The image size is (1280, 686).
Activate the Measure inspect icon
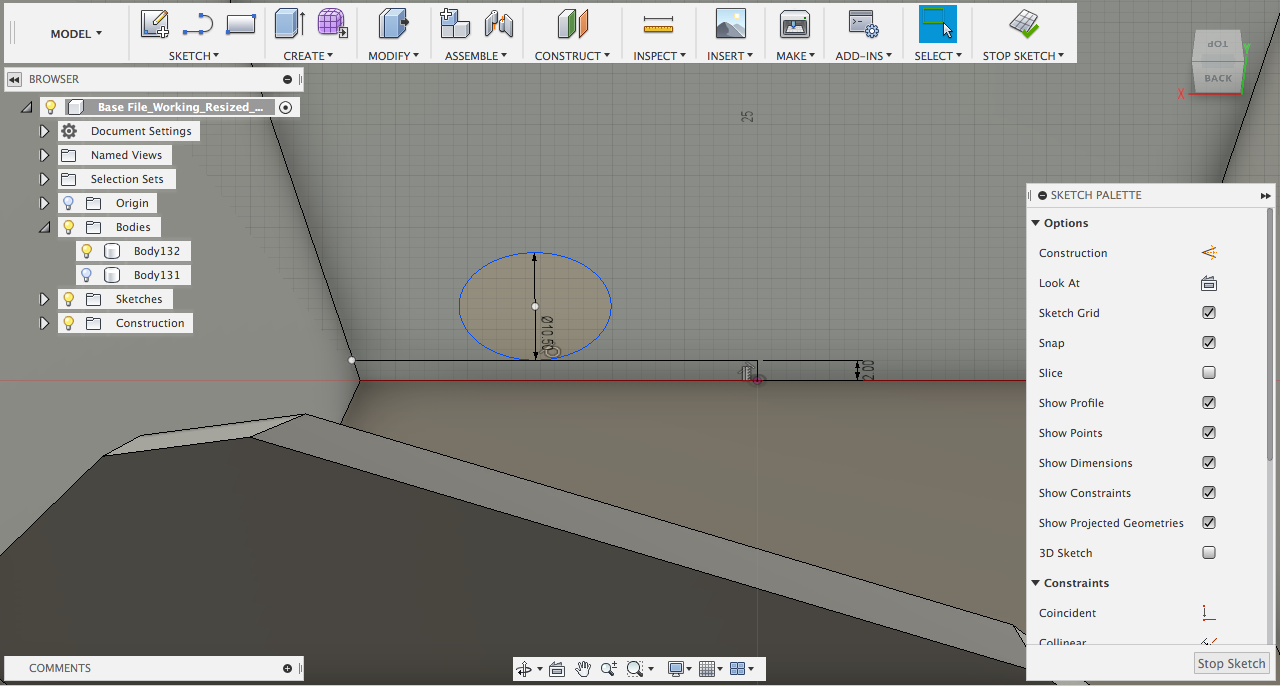[x=658, y=24]
